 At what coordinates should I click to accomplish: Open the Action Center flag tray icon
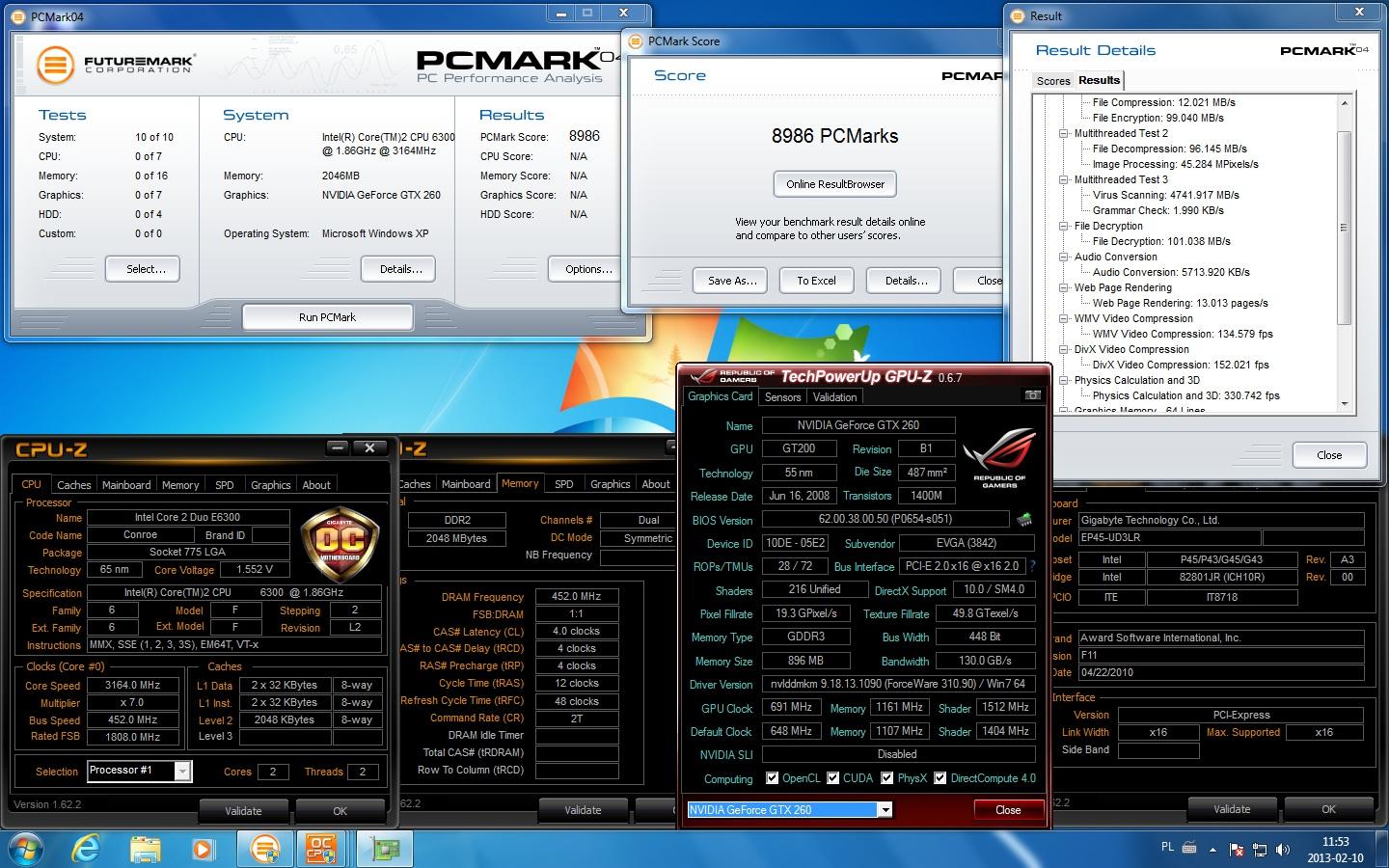[1238, 850]
